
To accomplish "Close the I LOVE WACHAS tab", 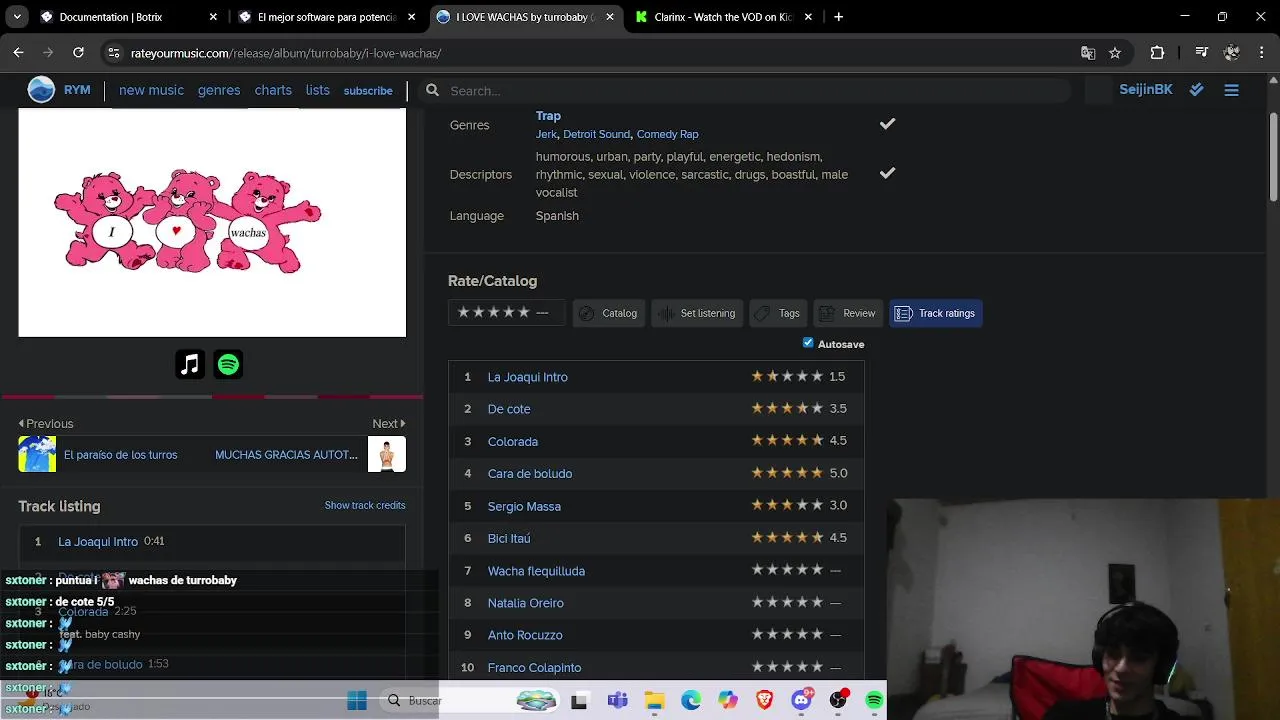I will pyautogui.click(x=610, y=17).
